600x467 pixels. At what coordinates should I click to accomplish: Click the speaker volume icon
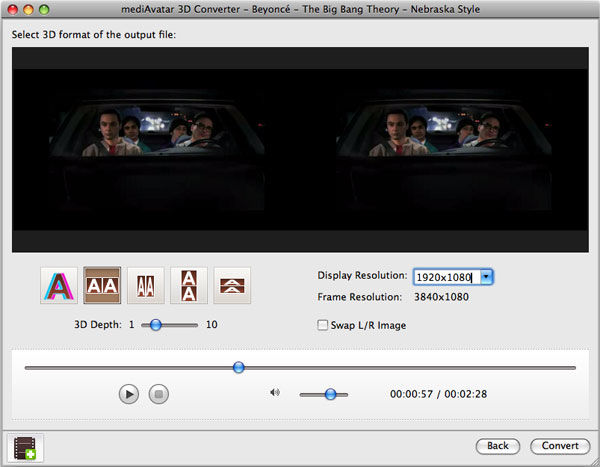click(275, 392)
